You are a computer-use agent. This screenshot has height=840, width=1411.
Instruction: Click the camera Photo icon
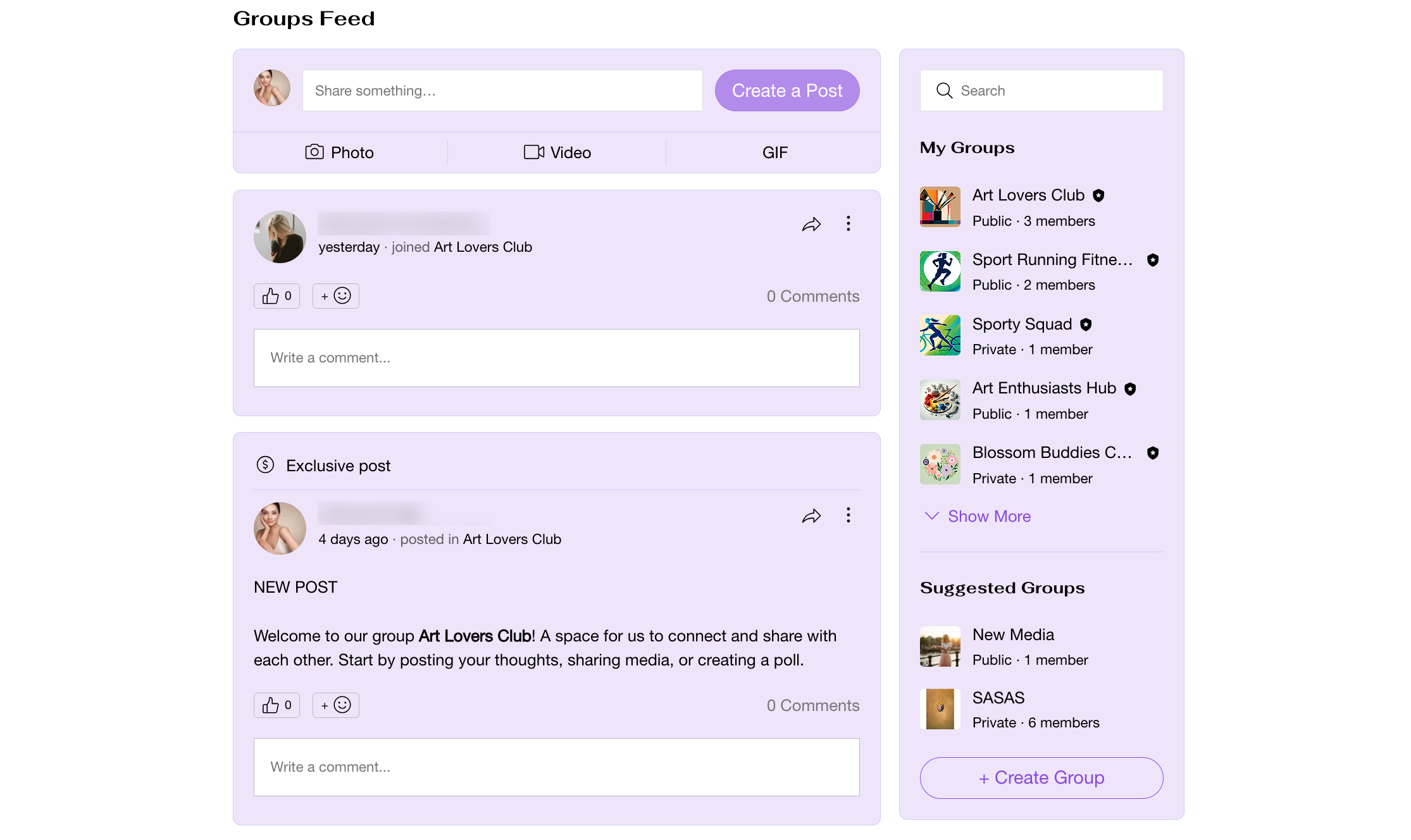(x=315, y=152)
